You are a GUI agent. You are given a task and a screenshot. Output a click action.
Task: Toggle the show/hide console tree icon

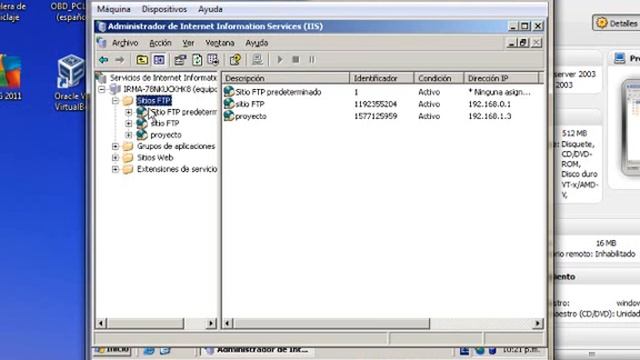pos(159,60)
